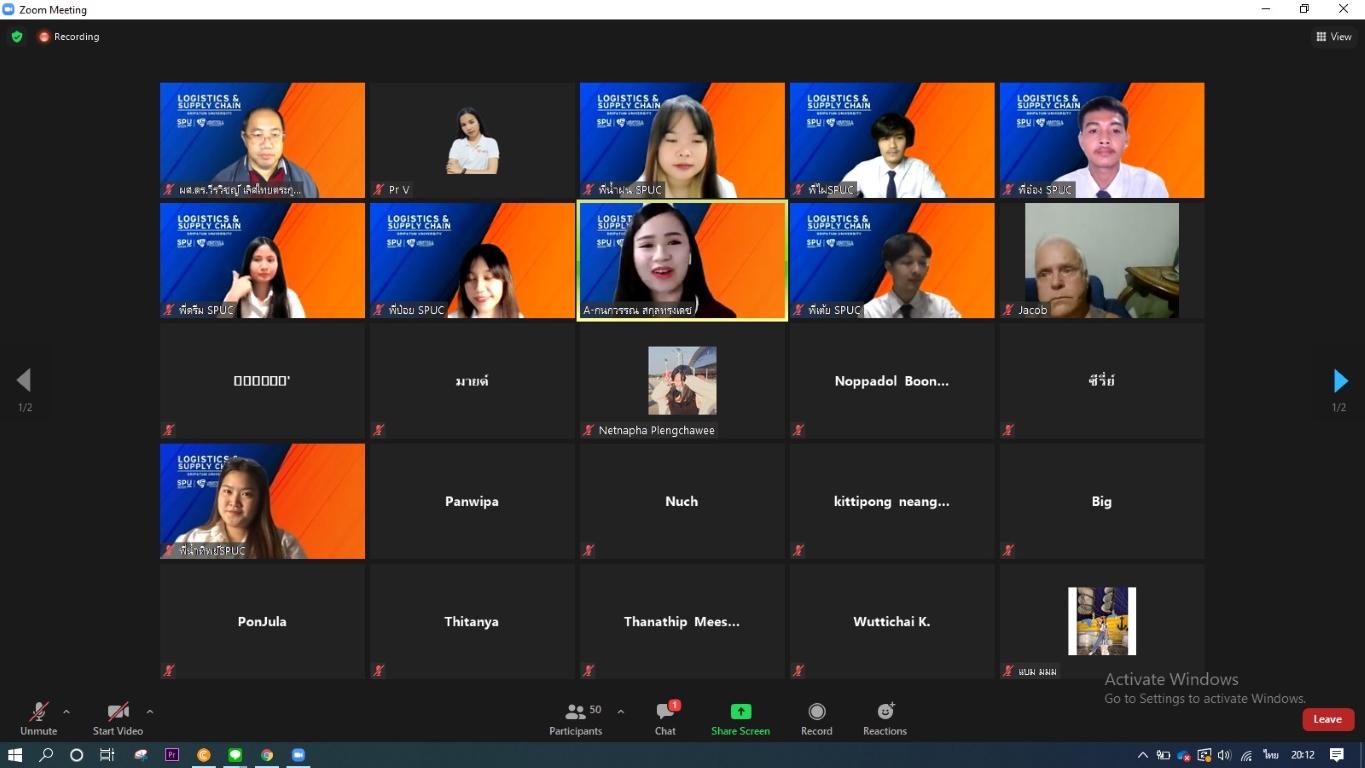Screen dimensions: 1365x768
Task: Click muted mic icon on Thitanya's tile
Action: click(379, 670)
